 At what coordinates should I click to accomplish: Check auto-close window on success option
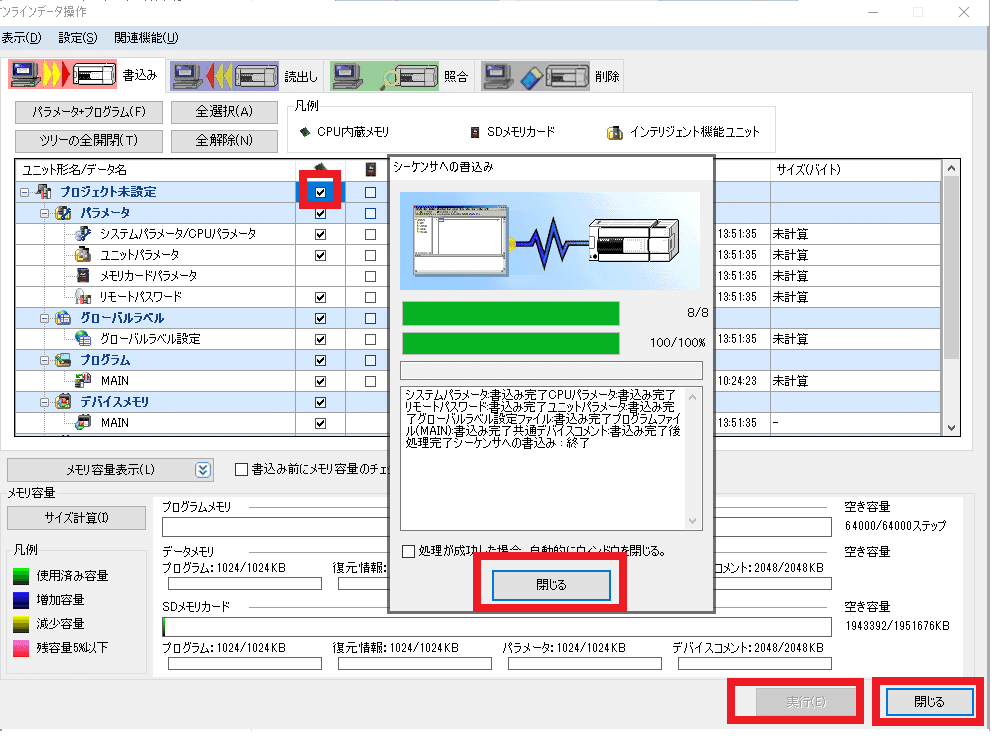pyautogui.click(x=408, y=551)
